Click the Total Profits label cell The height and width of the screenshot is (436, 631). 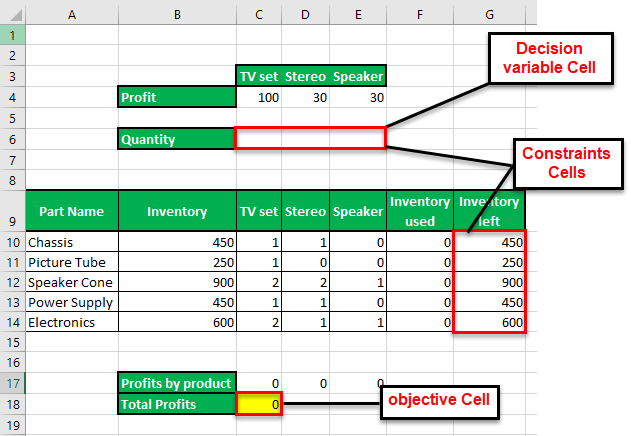tap(177, 404)
